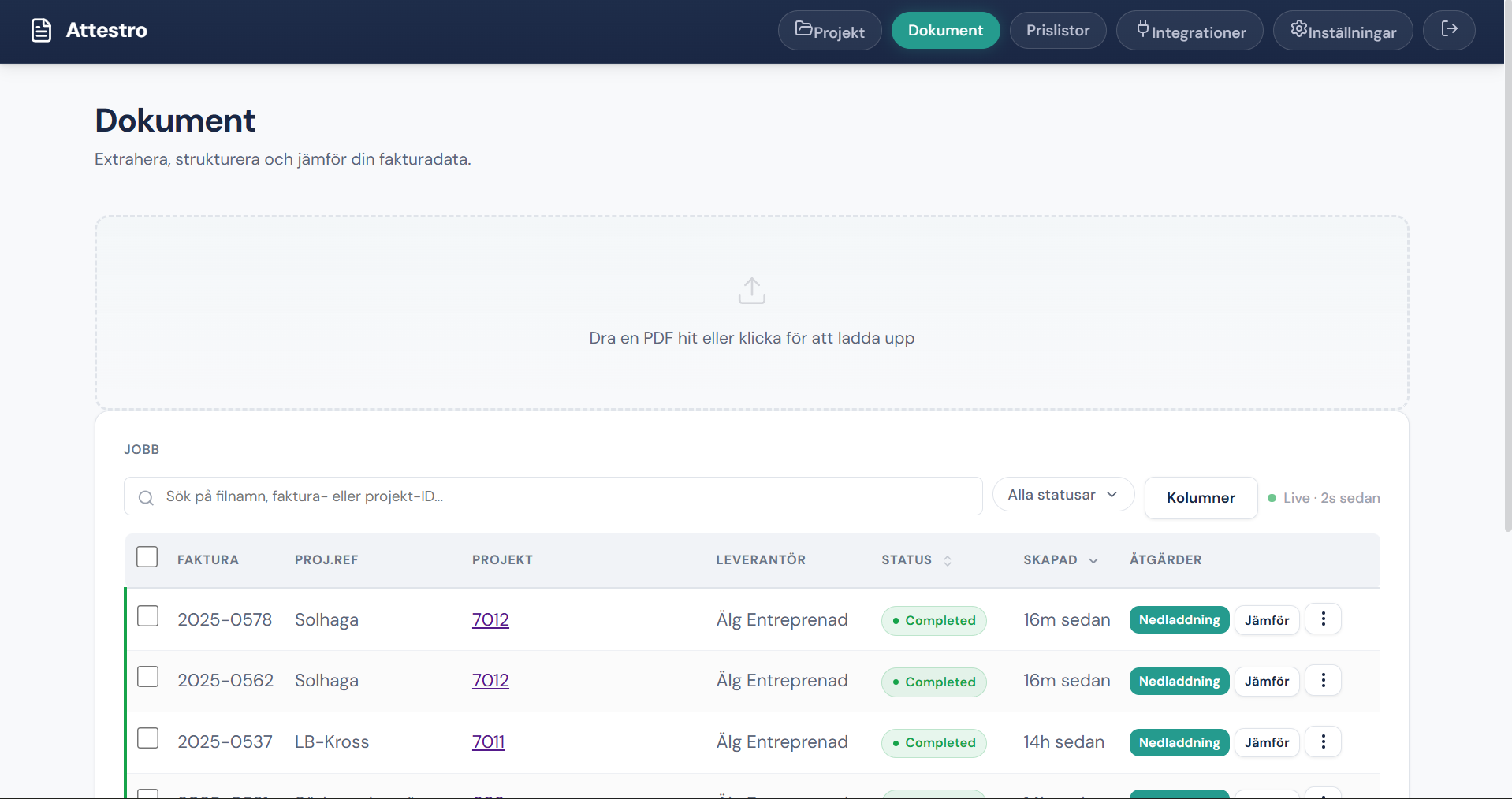Screen dimensions: 1512x799
Task: Expand the Alla statusar filter dropdown
Action: 1063,495
